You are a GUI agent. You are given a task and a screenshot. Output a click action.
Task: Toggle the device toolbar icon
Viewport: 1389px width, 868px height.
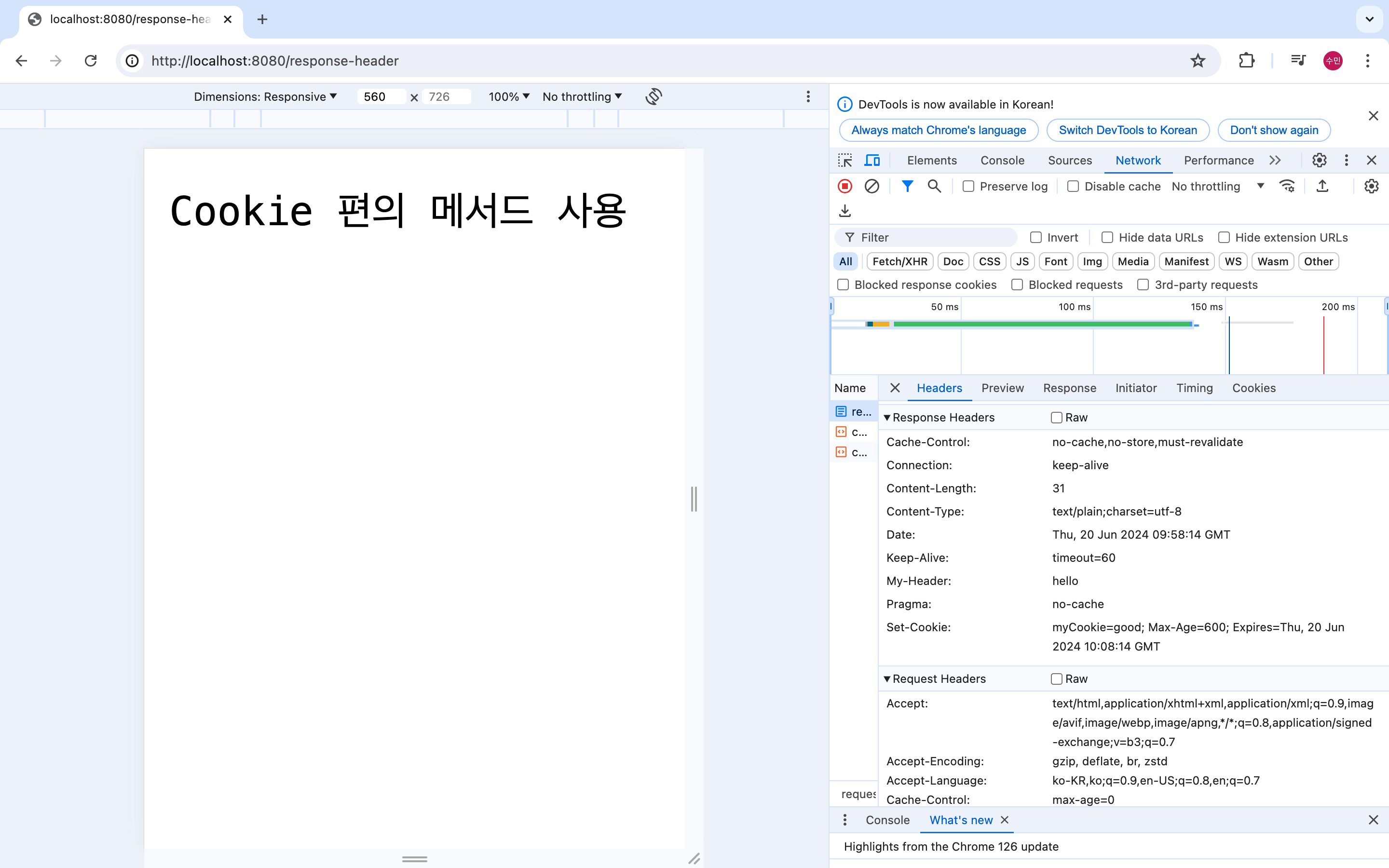pyautogui.click(x=872, y=160)
